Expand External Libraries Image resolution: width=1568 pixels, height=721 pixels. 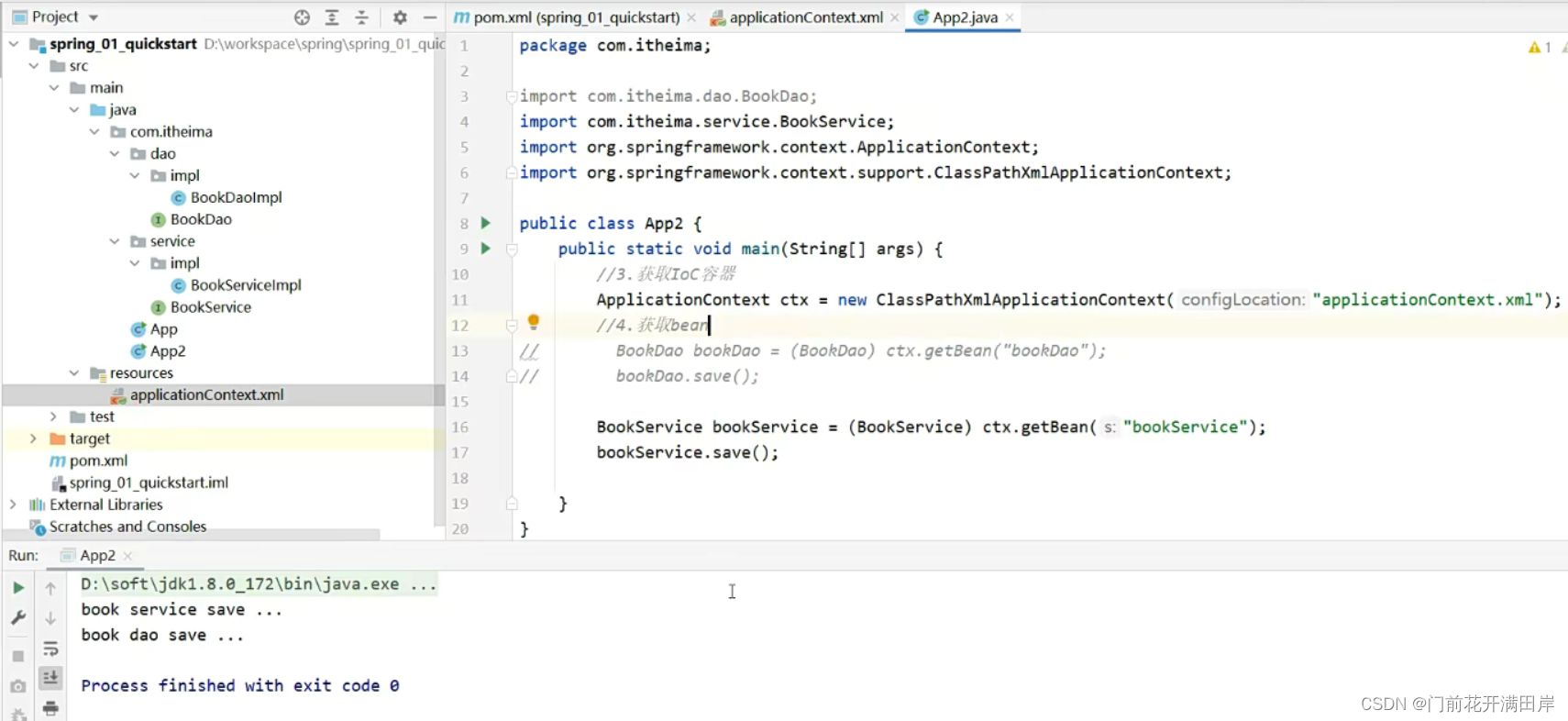click(14, 505)
